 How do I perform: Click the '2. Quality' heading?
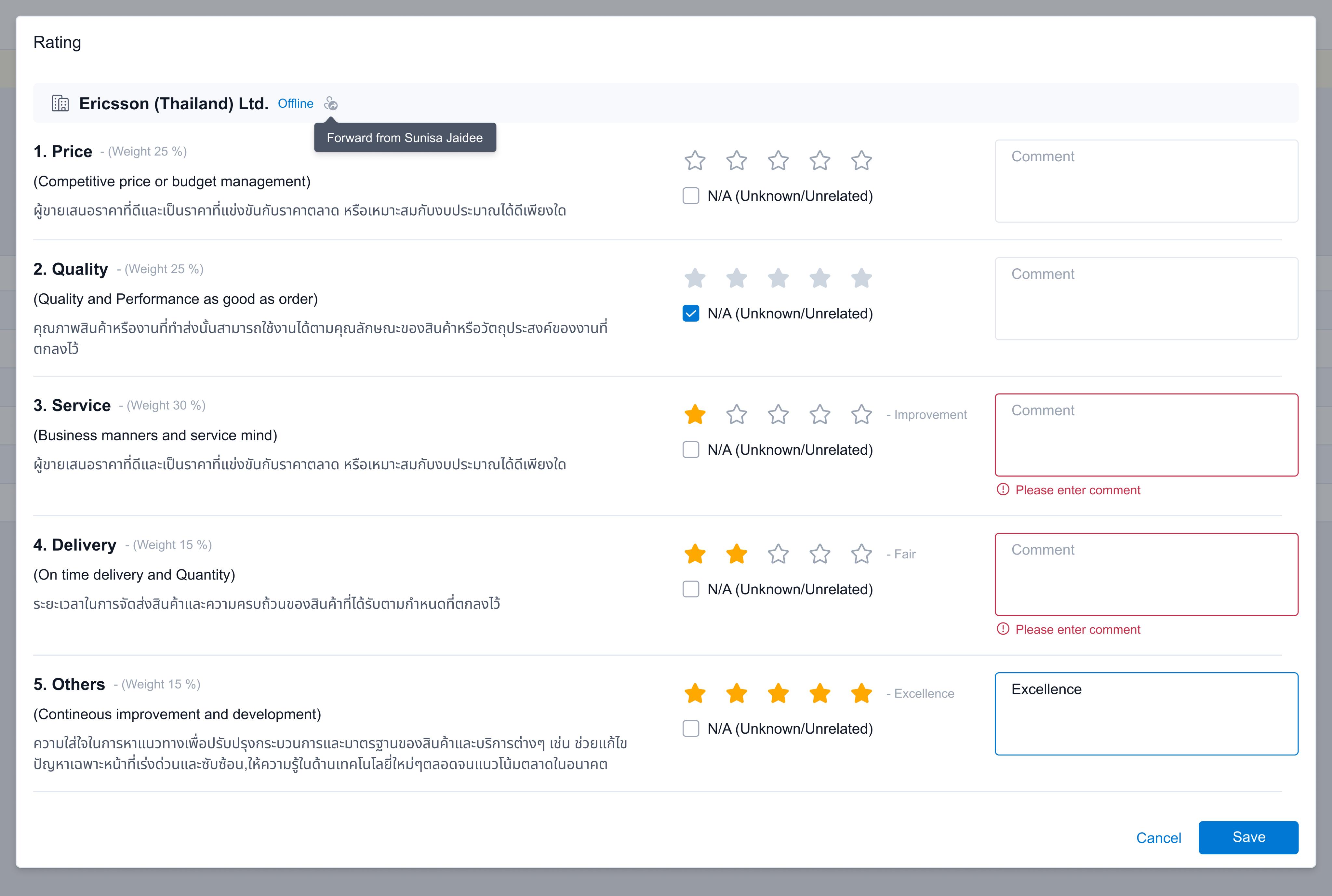[x=71, y=269]
